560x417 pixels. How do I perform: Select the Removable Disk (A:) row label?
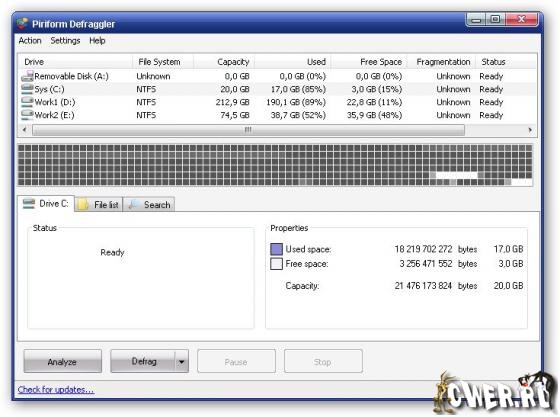click(x=71, y=76)
